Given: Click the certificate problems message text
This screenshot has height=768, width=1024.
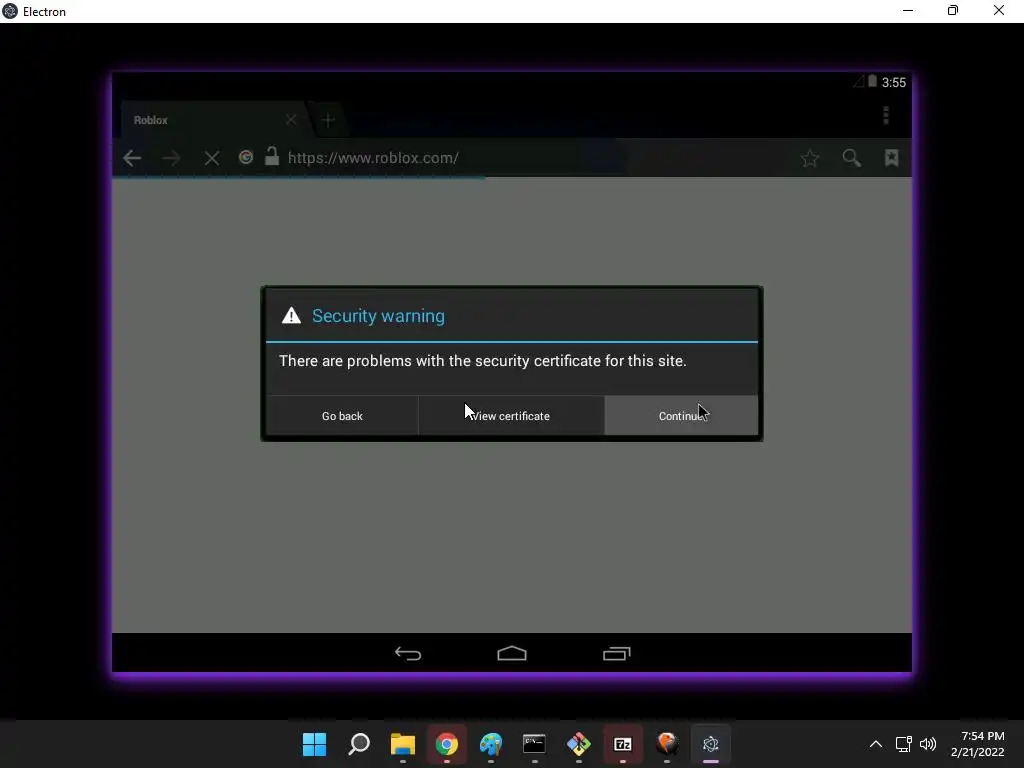Looking at the screenshot, I should (x=483, y=361).
